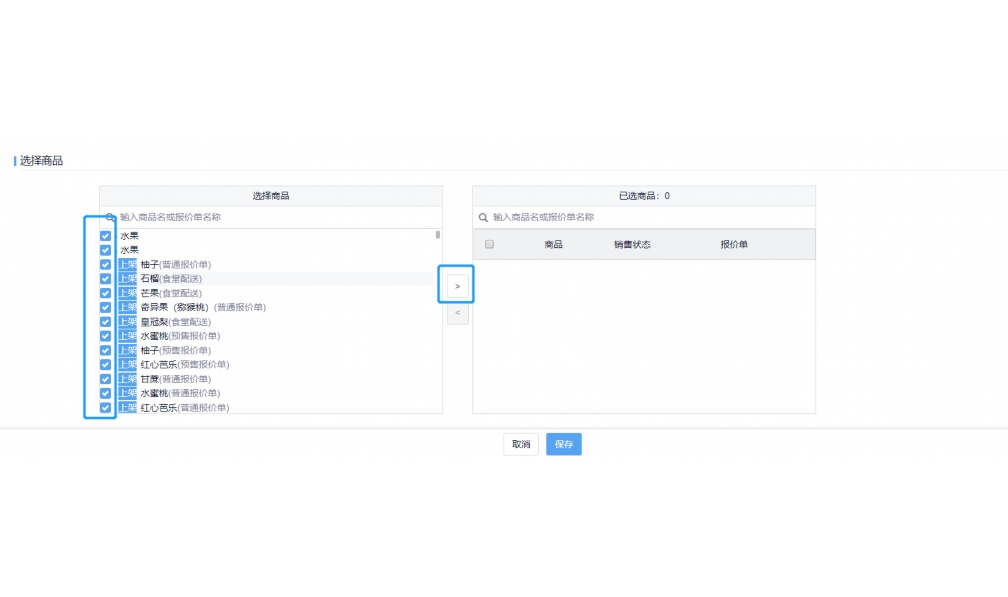Image resolution: width=1008 pixels, height=597 pixels.
Task: Click the blue 保存 save button
Action: 563,444
